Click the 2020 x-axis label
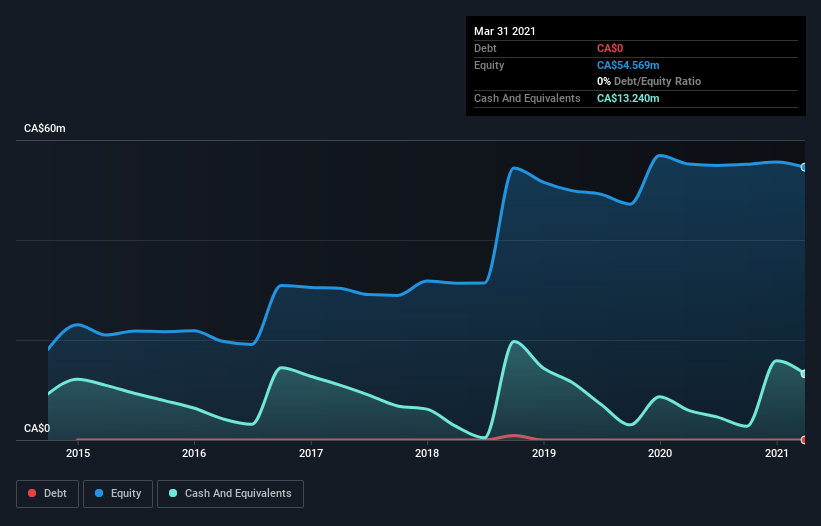 coord(660,453)
